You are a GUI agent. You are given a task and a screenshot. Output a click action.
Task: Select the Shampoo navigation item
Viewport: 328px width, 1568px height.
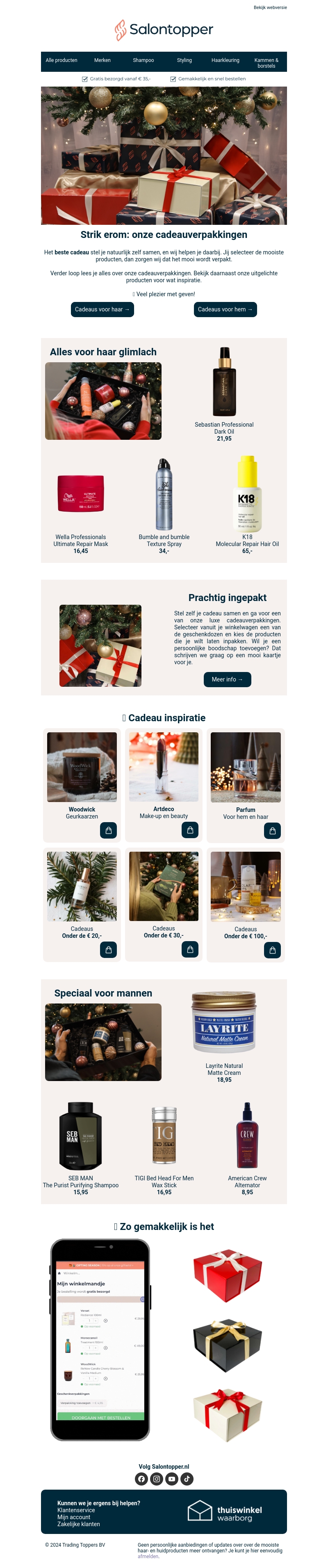tap(143, 60)
